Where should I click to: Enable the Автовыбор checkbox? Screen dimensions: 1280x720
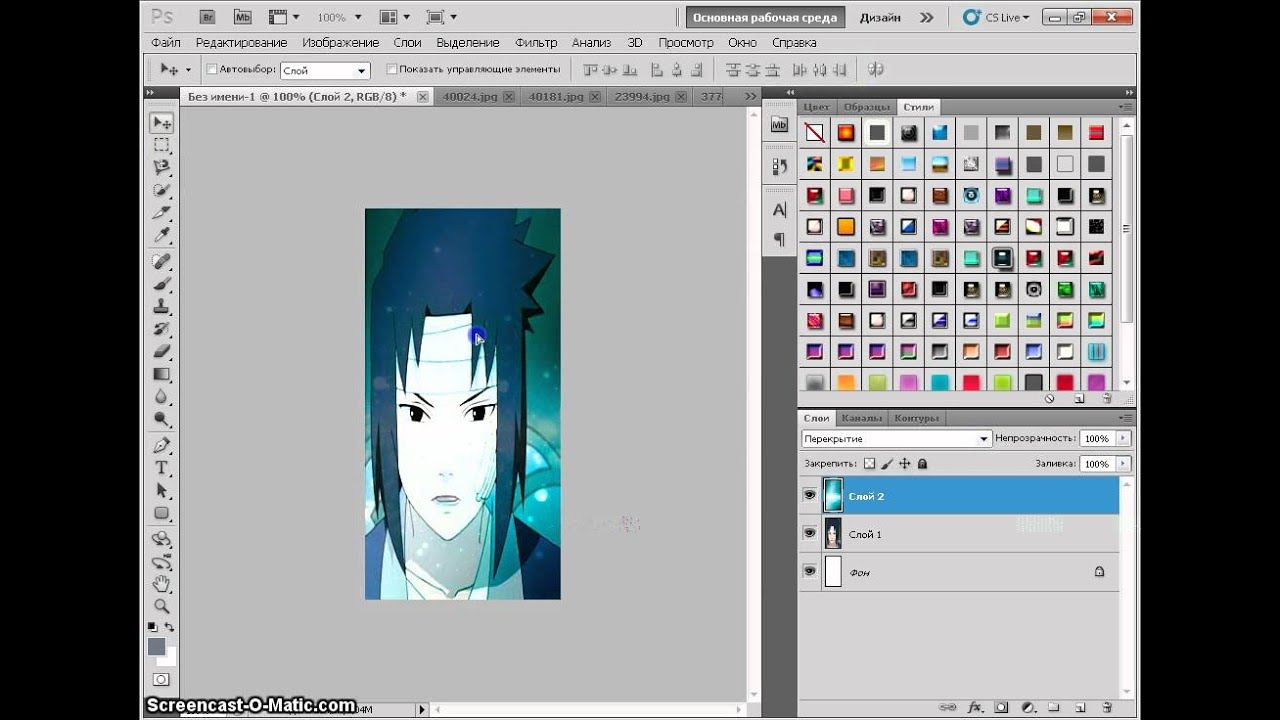(211, 69)
